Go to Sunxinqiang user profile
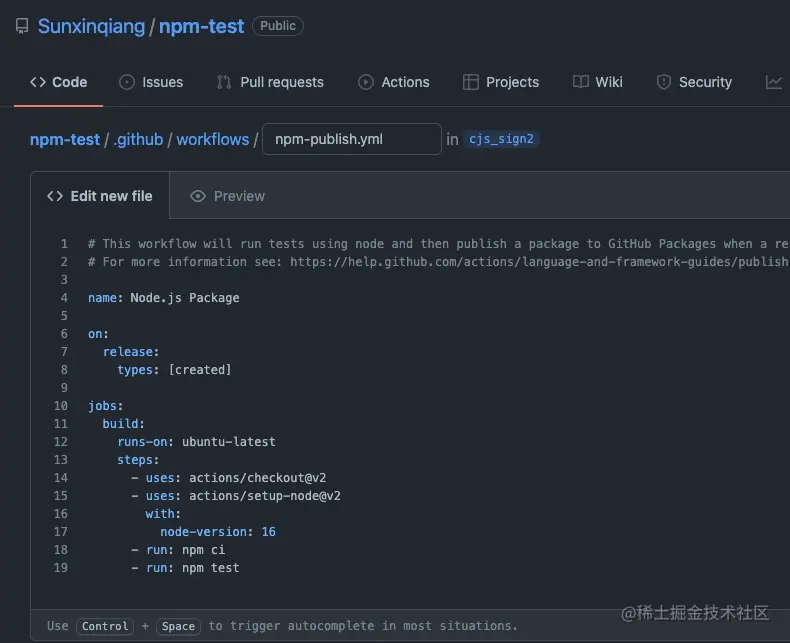 point(92,27)
